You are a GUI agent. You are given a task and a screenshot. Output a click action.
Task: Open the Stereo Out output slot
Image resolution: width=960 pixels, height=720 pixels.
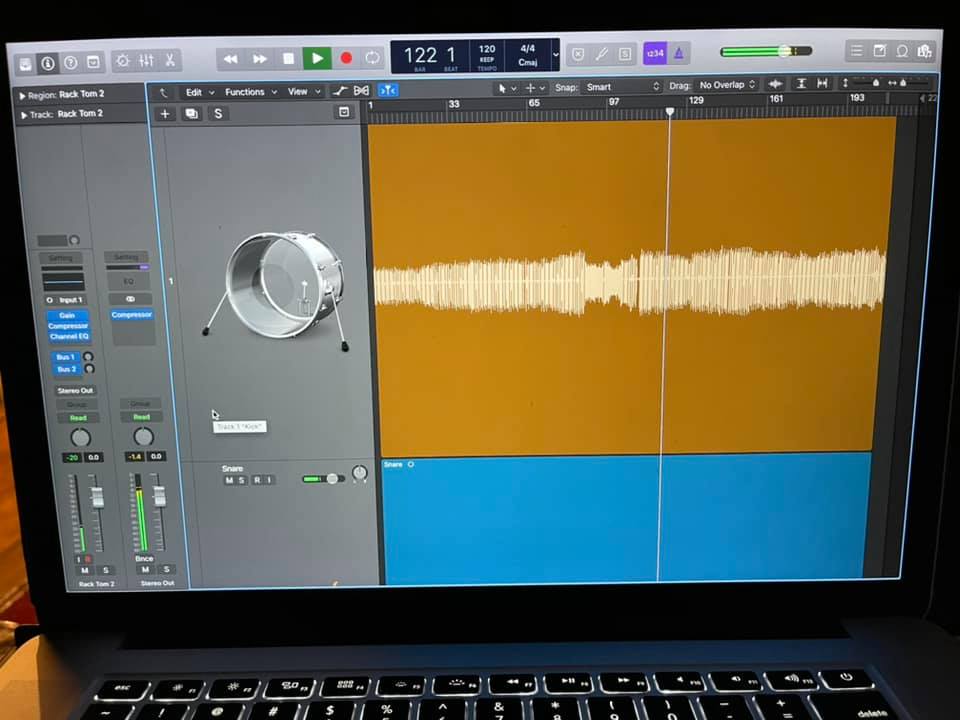(75, 390)
